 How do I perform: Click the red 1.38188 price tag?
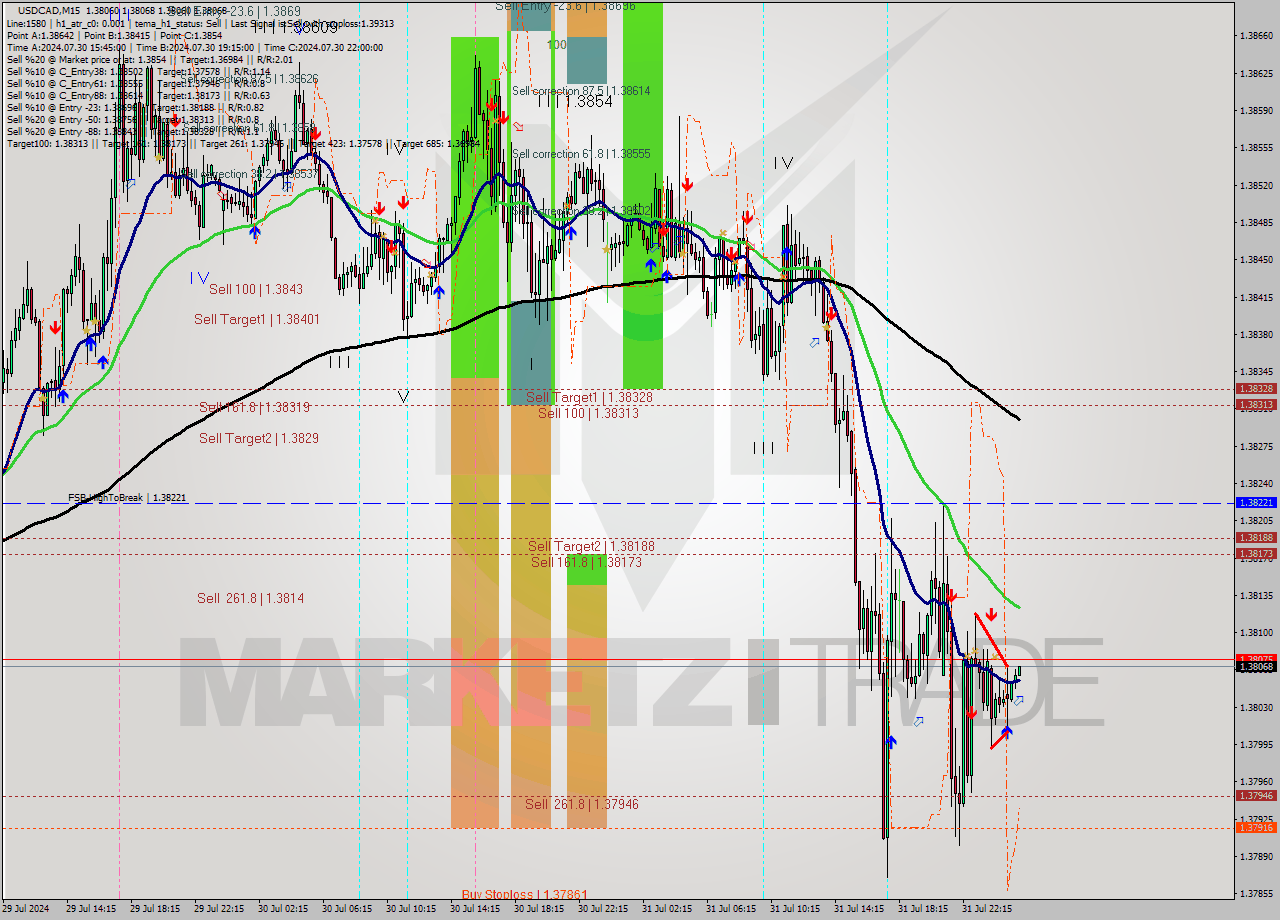(1256, 538)
